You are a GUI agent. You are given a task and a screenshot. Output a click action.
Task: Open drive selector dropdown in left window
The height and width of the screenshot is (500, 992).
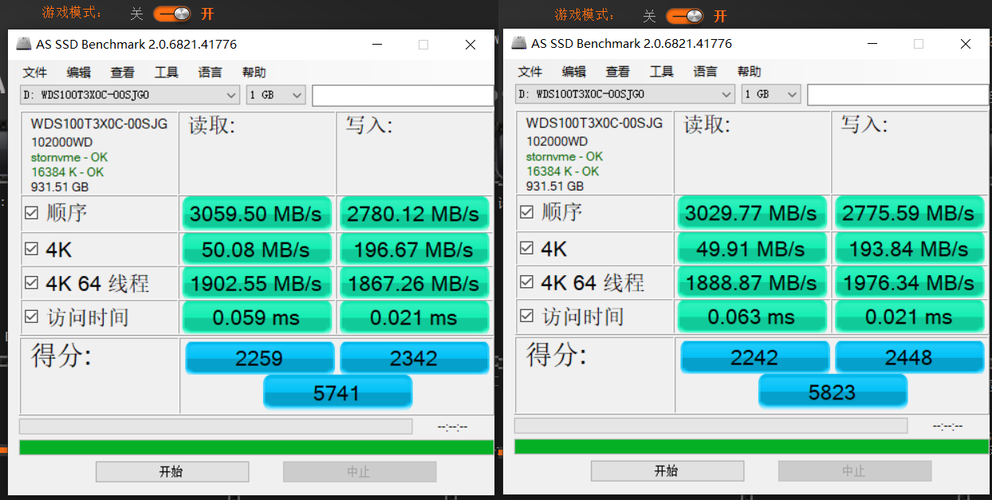[x=130, y=95]
